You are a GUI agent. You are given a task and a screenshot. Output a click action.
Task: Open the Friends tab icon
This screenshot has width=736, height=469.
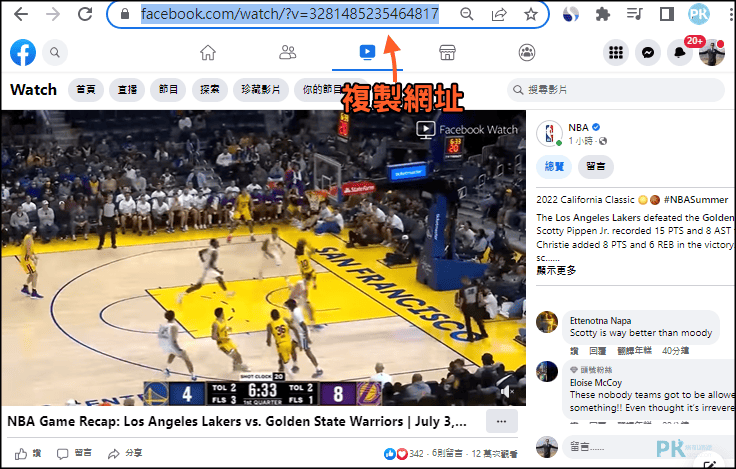(287, 52)
